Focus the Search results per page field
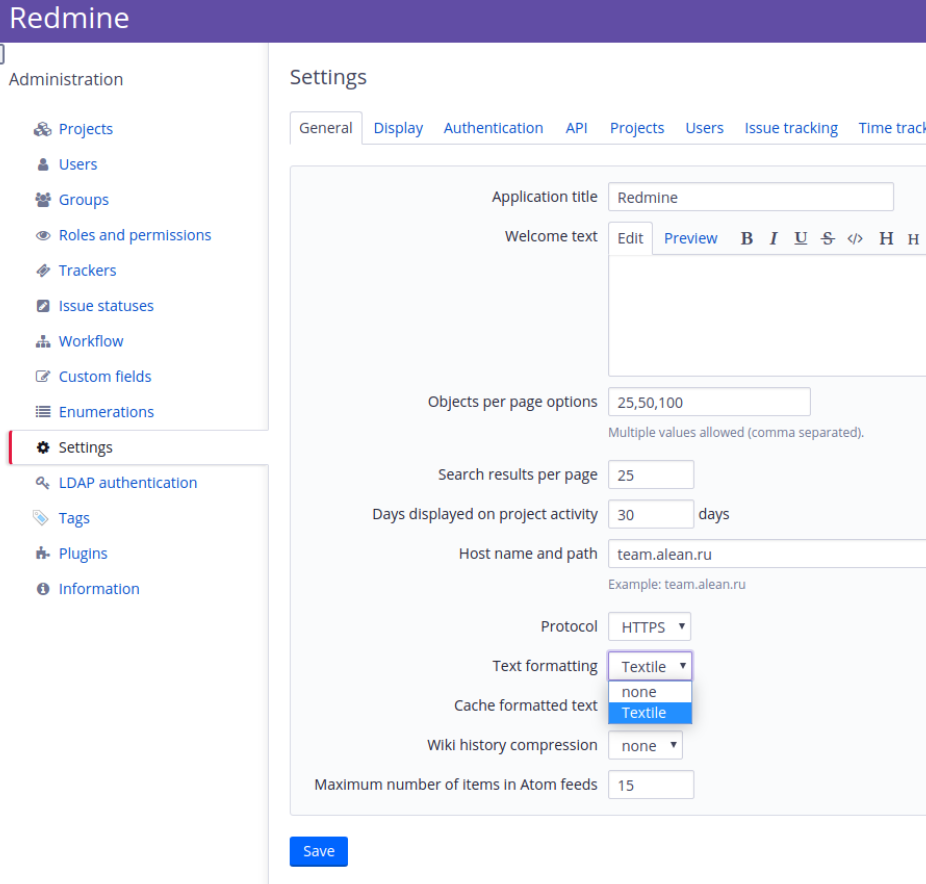Image resolution: width=926 pixels, height=884 pixels. 651,475
